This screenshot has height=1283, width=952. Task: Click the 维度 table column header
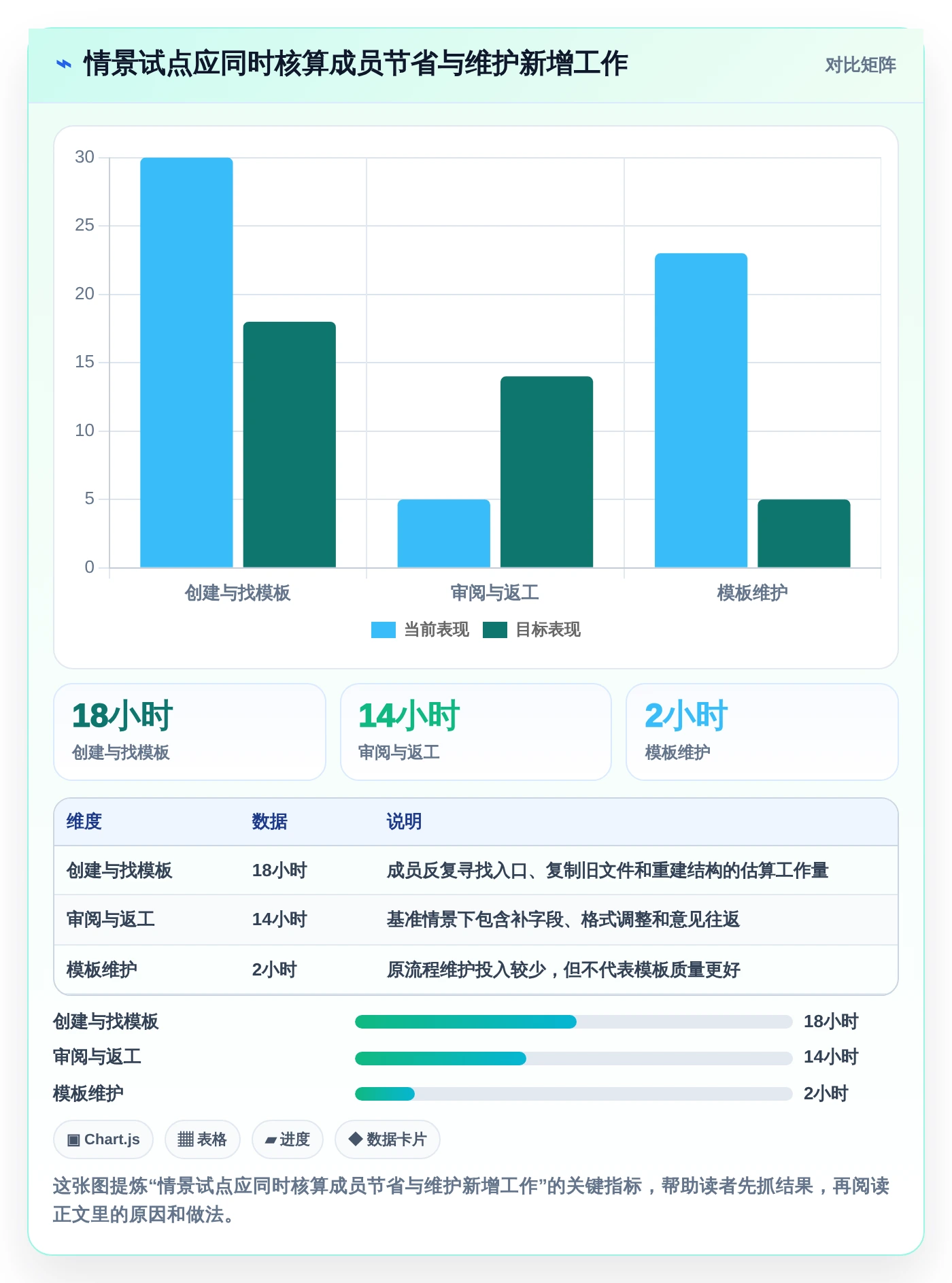coord(84,822)
